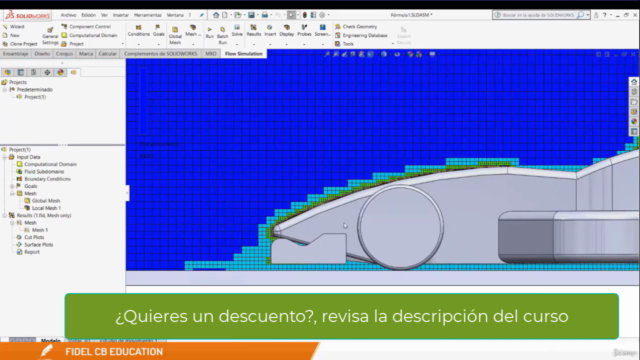This screenshot has height=360, width=640.
Task: Open the Insertar menu
Action: (121, 15)
